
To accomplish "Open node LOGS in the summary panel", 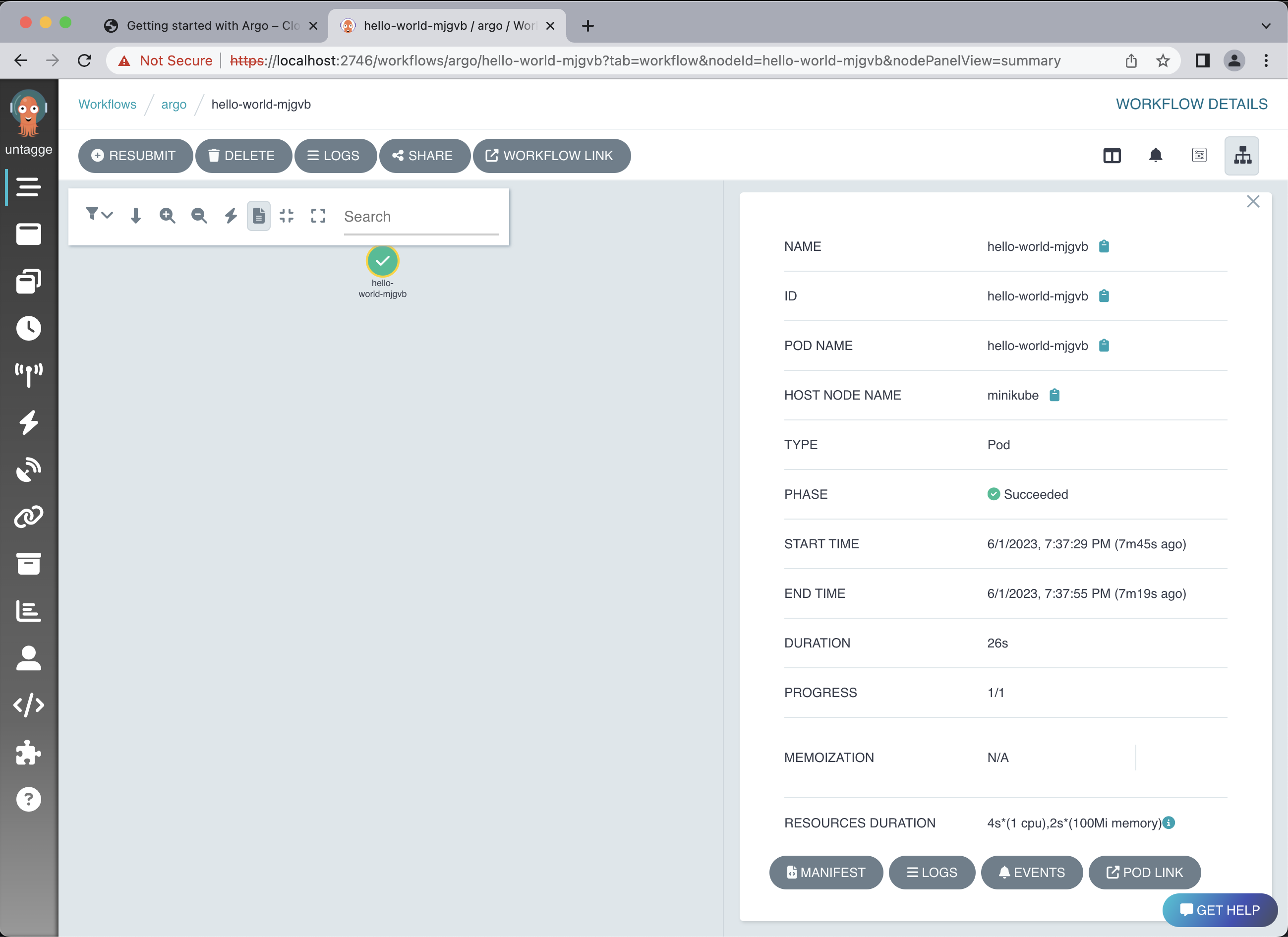I will point(932,872).
